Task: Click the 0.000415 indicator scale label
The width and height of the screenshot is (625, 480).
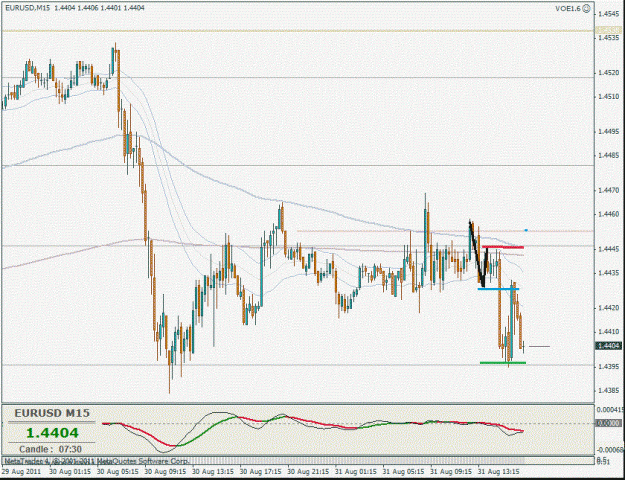Action: pos(610,409)
